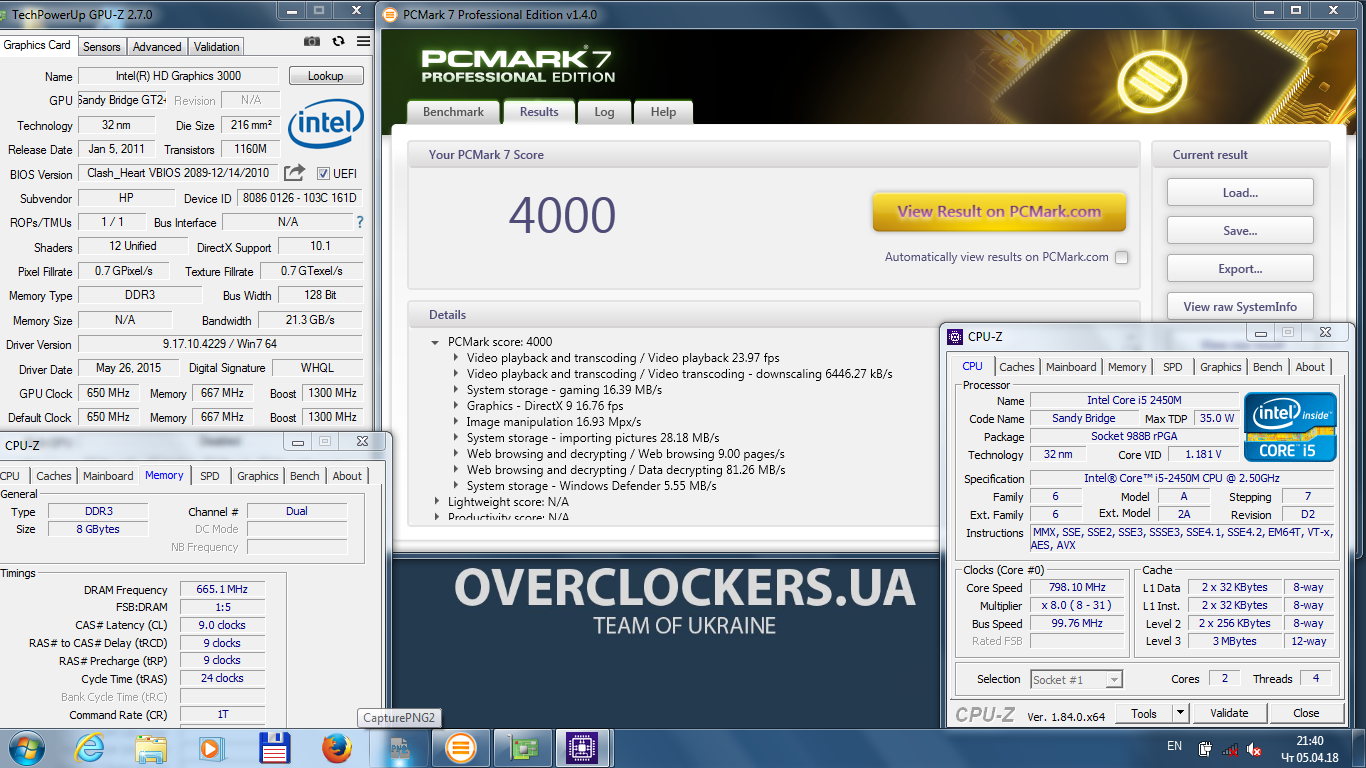The height and width of the screenshot is (768, 1366).
Task: Expand System storage - gaming row
Action: point(456,390)
